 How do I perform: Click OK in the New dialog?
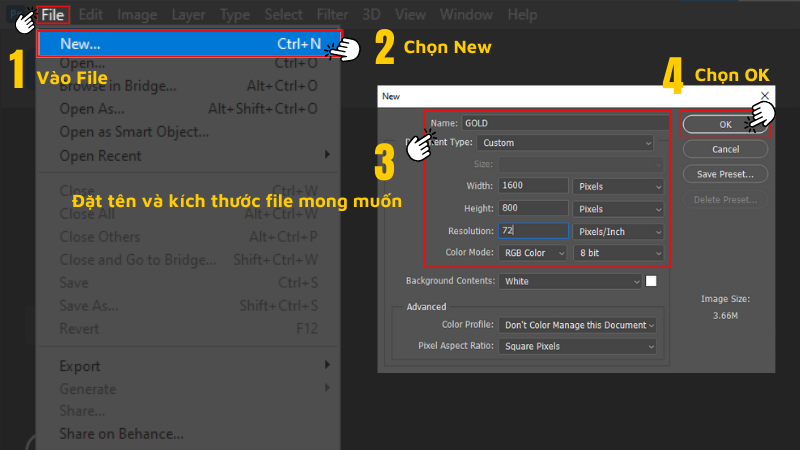(x=725, y=124)
